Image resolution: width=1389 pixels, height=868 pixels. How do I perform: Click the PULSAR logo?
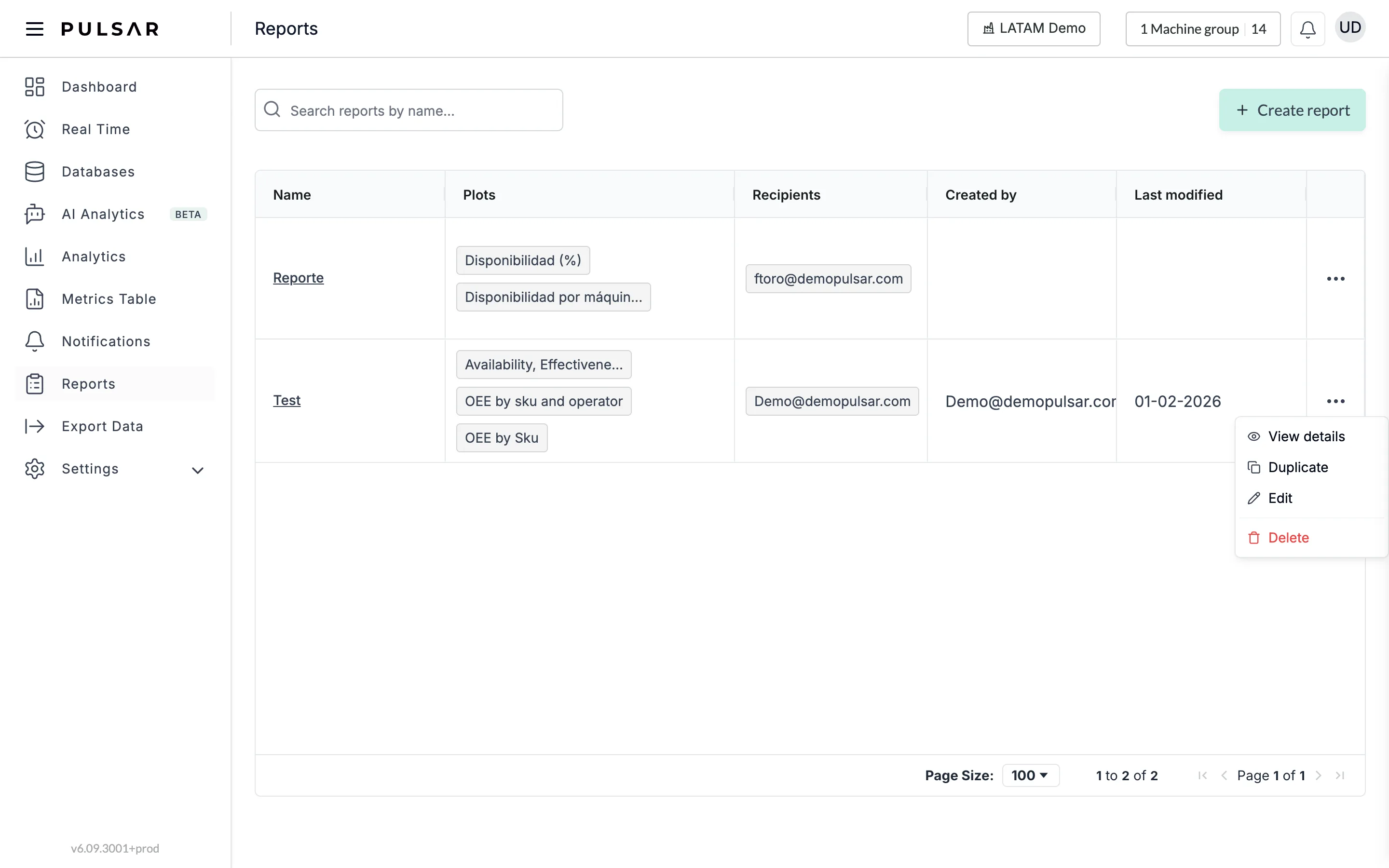point(110,29)
